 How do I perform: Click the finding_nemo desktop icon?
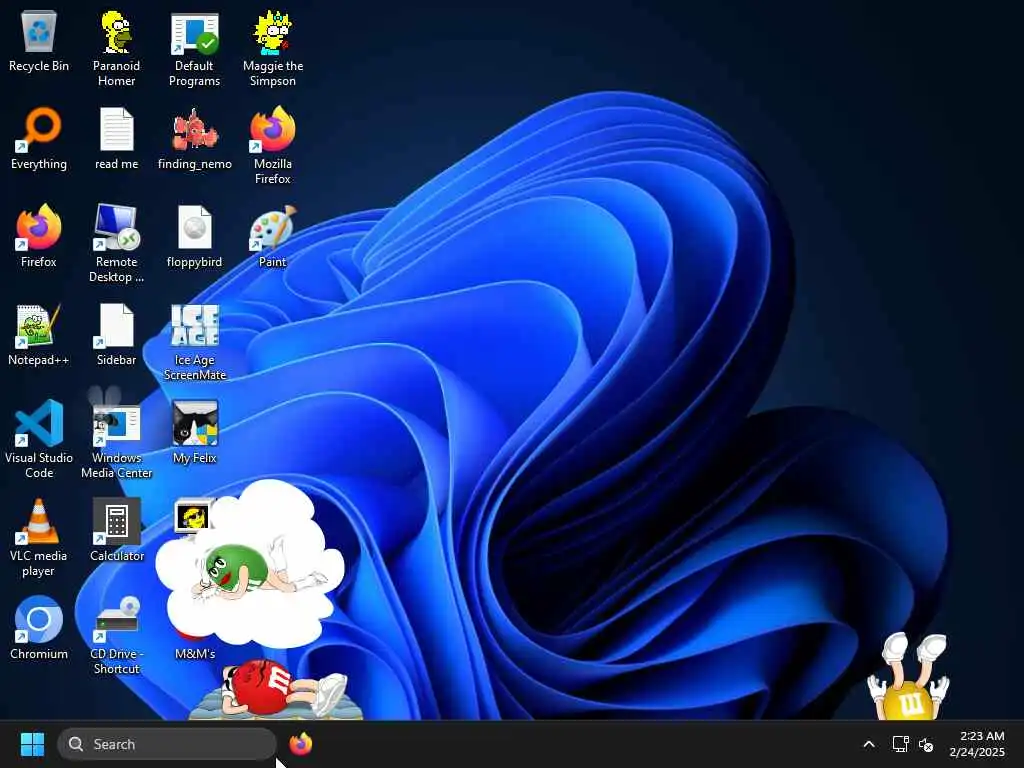(195, 129)
